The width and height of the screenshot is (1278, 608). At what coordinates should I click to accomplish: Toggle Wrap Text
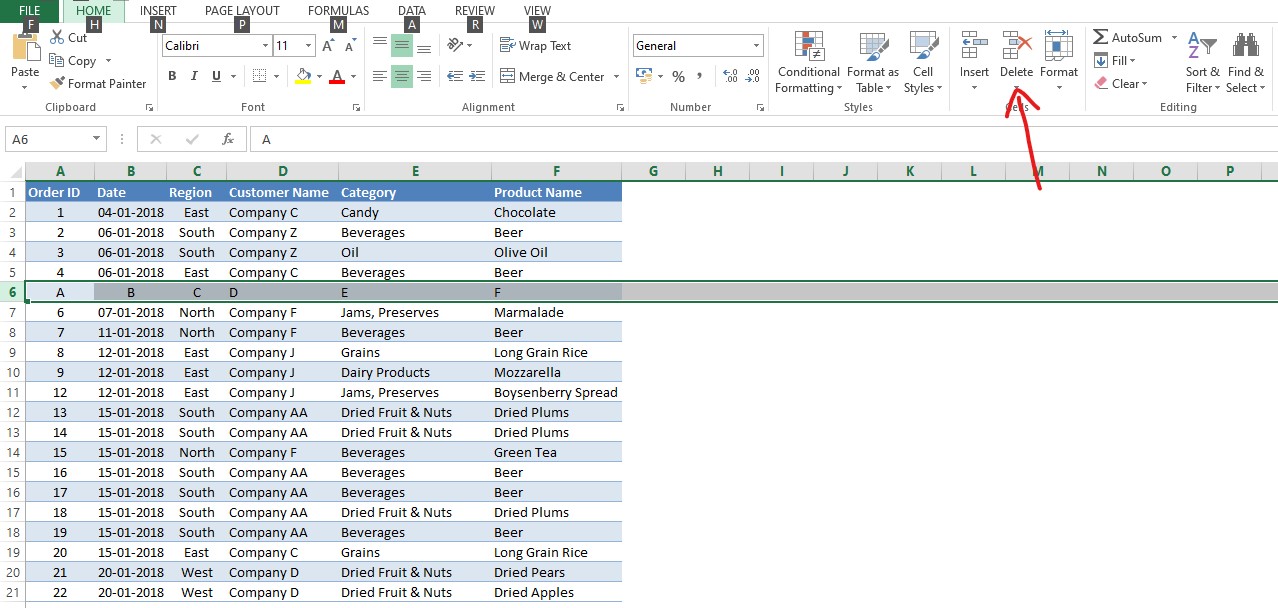click(535, 46)
